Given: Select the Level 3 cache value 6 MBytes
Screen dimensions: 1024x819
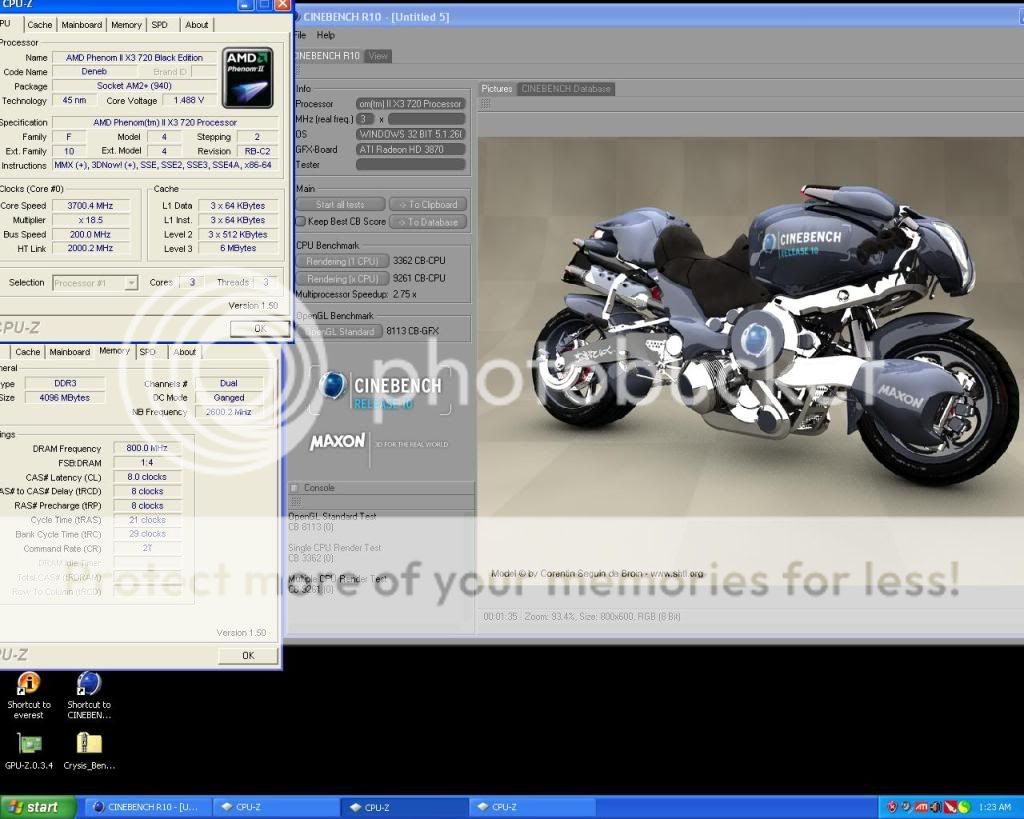Looking at the screenshot, I should (x=238, y=248).
